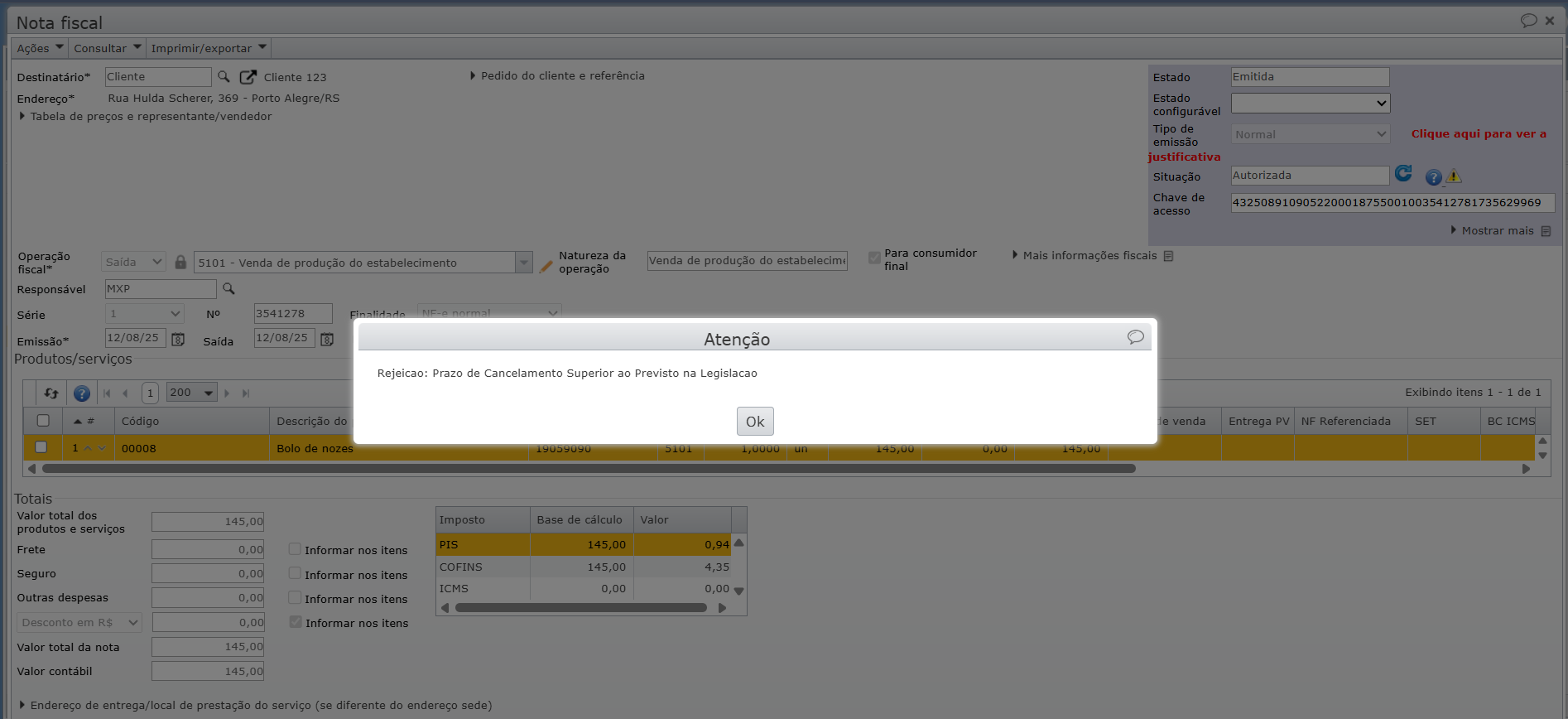1568x719 pixels.
Task: Click the warning triangle icon beside Situação
Action: pos(1454,176)
